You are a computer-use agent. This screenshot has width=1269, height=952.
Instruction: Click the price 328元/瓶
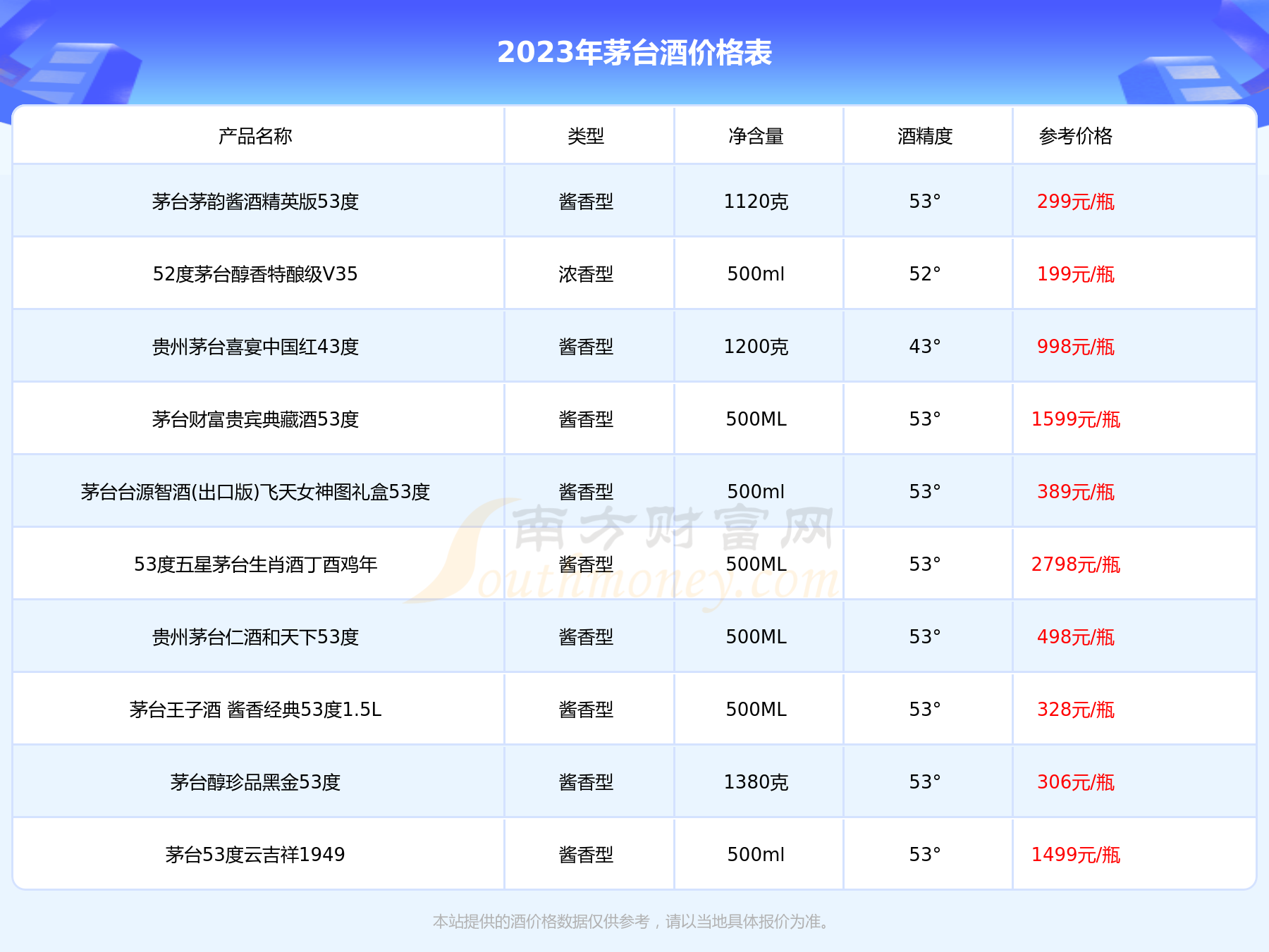[x=1076, y=710]
